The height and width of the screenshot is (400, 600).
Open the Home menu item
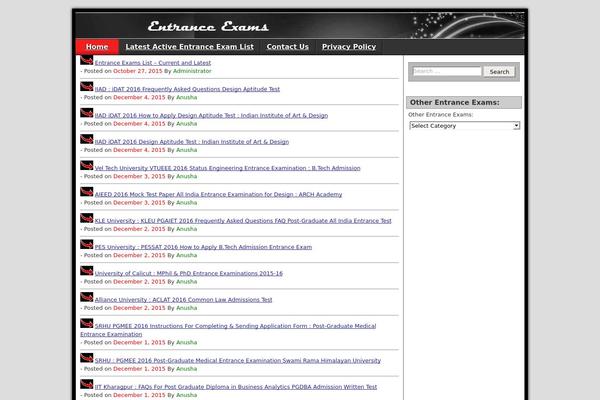click(x=97, y=47)
